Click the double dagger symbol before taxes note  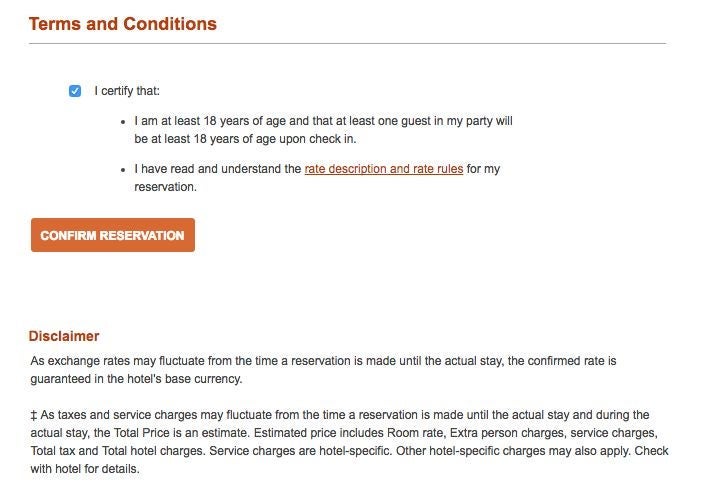tap(34, 415)
